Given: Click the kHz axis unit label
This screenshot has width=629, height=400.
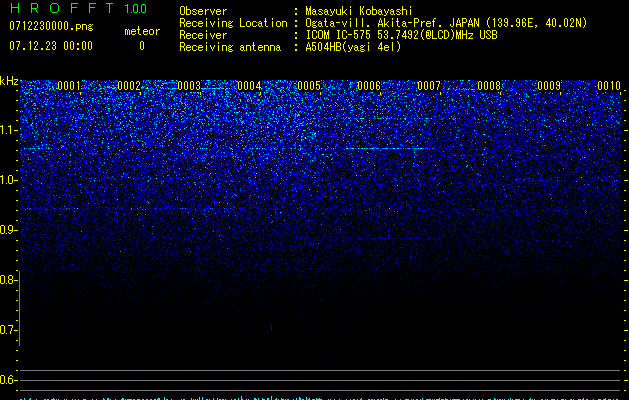Looking at the screenshot, I should coord(9,81).
